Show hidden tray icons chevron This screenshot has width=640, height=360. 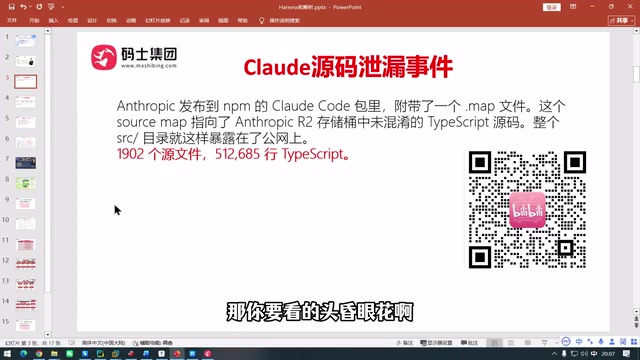554,354
